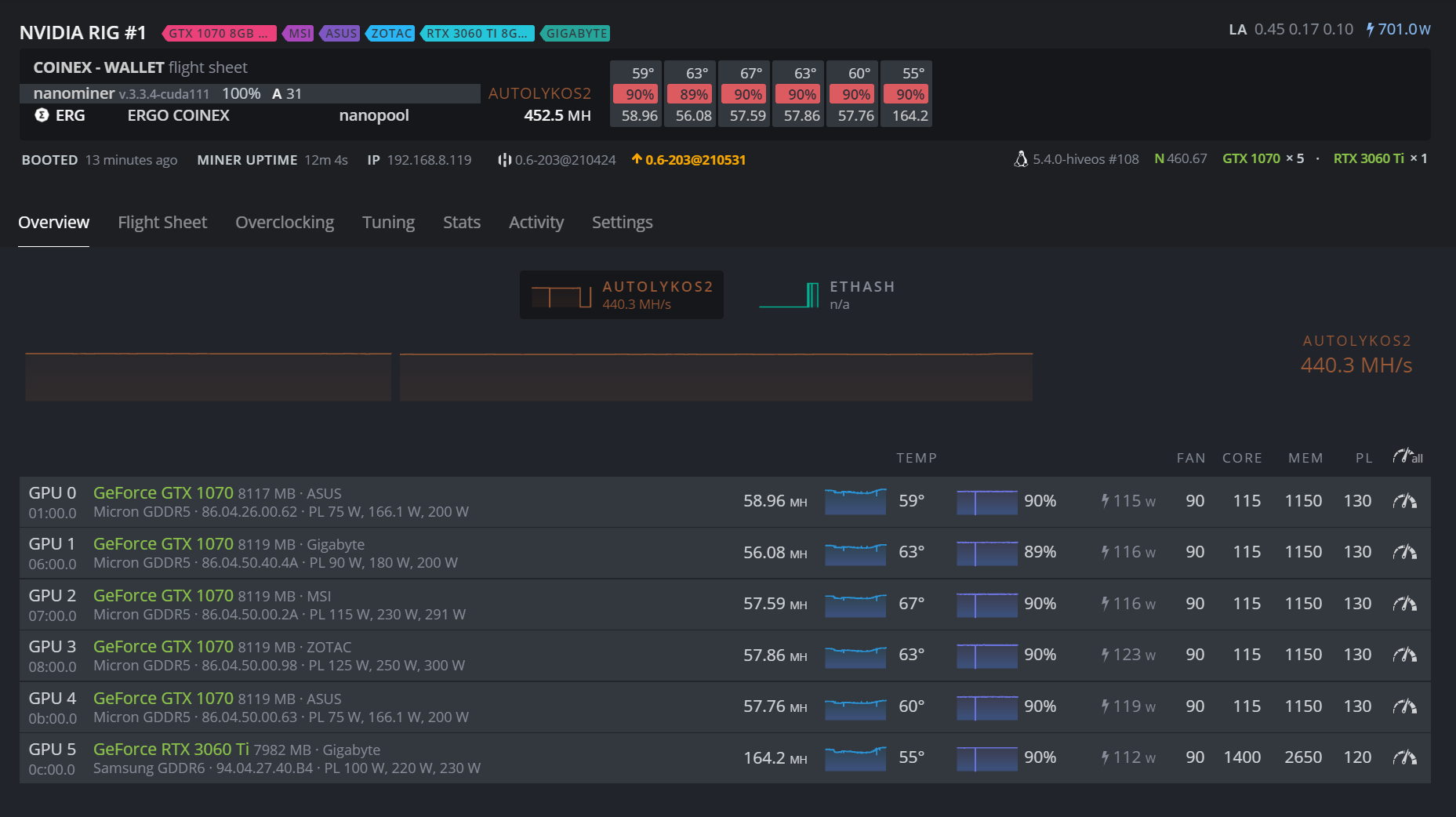Click the overclock all GPUs icon
Image resolution: width=1456 pixels, height=817 pixels.
point(1407,456)
